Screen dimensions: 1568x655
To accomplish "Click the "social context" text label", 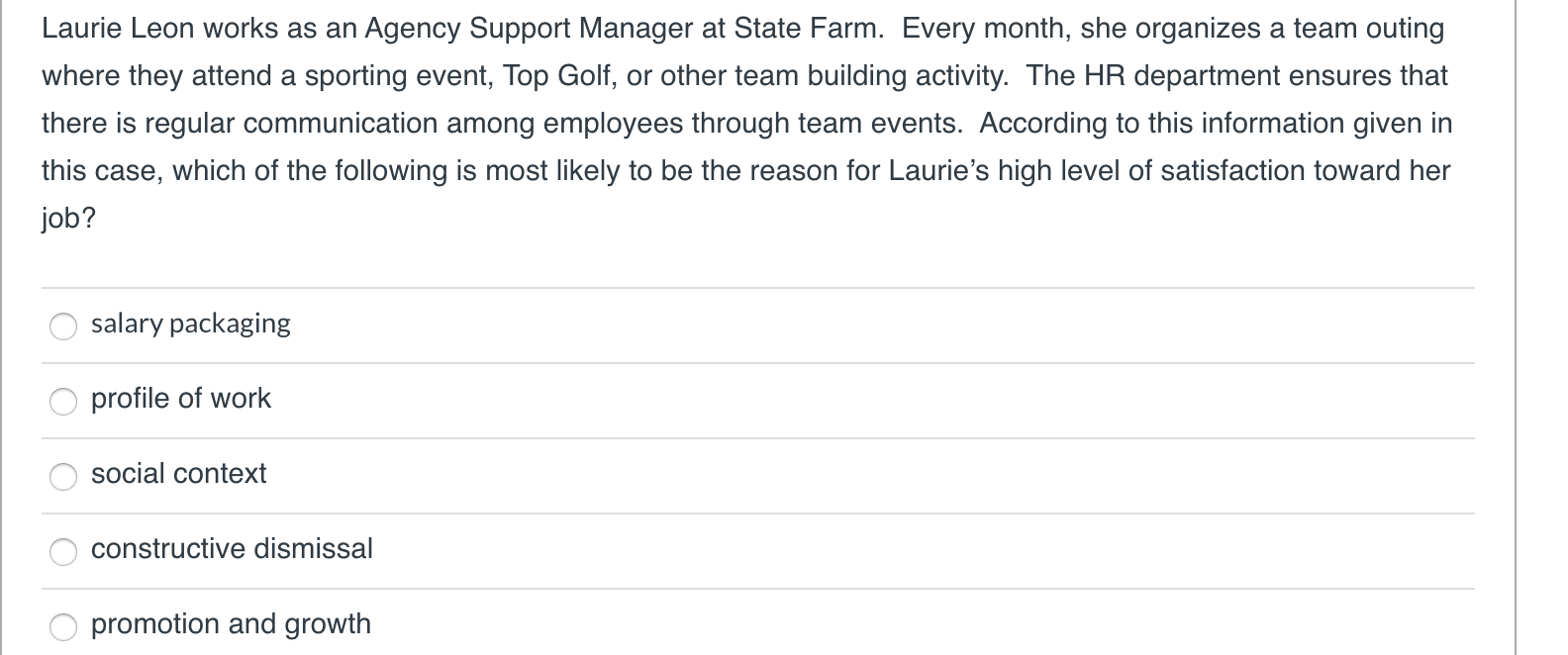I will click(179, 473).
